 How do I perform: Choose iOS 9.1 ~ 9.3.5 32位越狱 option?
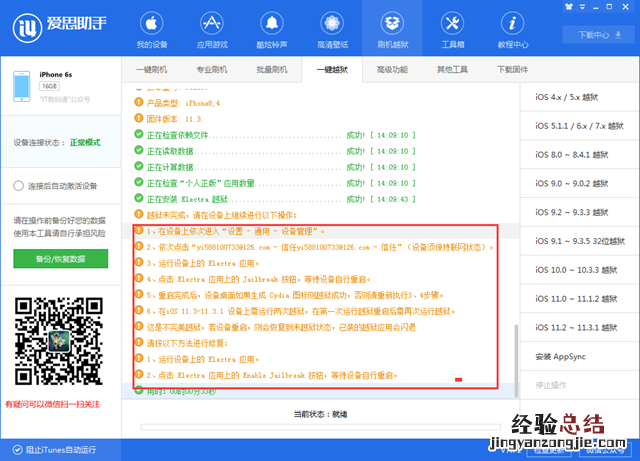pos(580,241)
